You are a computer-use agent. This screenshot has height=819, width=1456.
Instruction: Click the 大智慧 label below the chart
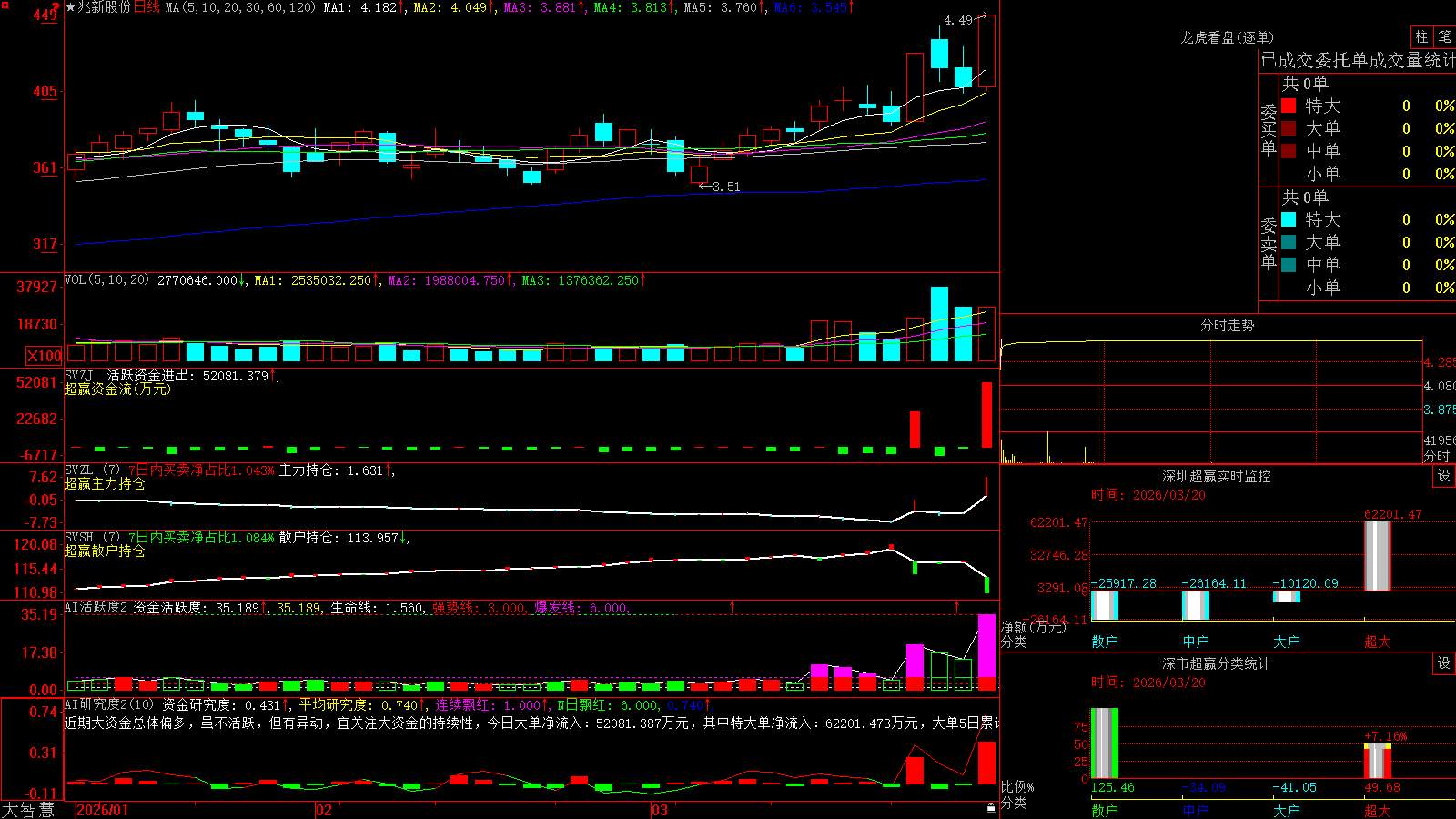[28, 810]
